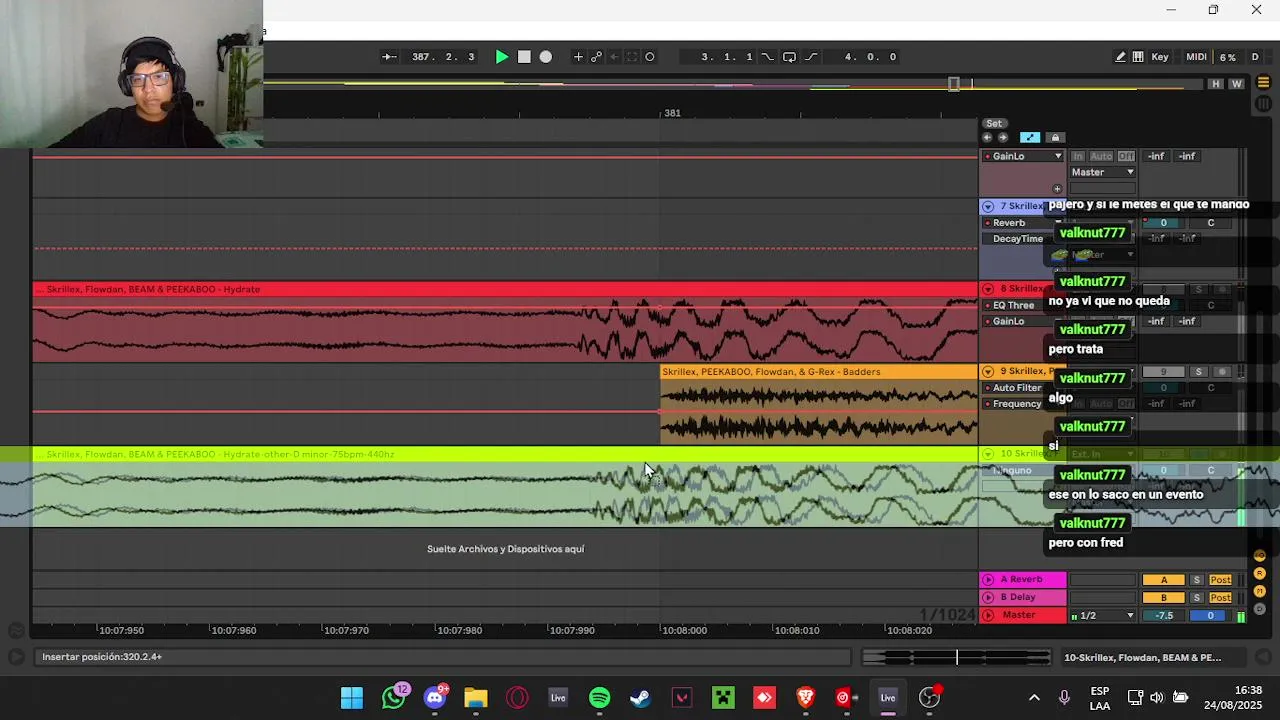Toggle the Lock Envelopes padlock icon
1280x720 pixels.
(x=1055, y=138)
